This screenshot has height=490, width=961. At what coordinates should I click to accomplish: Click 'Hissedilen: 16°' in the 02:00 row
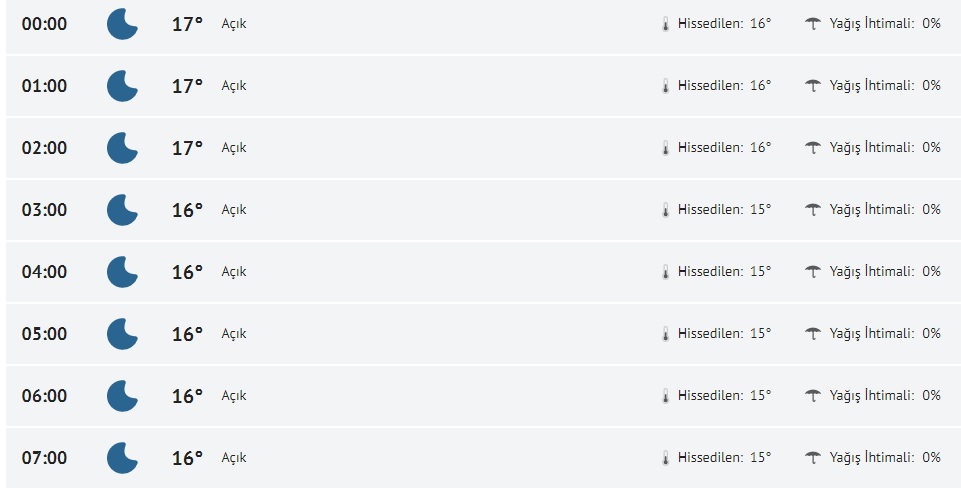[x=724, y=148]
